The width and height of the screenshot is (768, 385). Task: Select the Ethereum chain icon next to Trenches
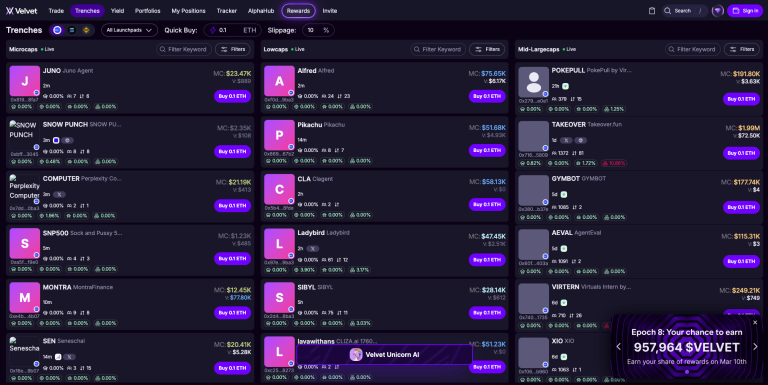57,30
